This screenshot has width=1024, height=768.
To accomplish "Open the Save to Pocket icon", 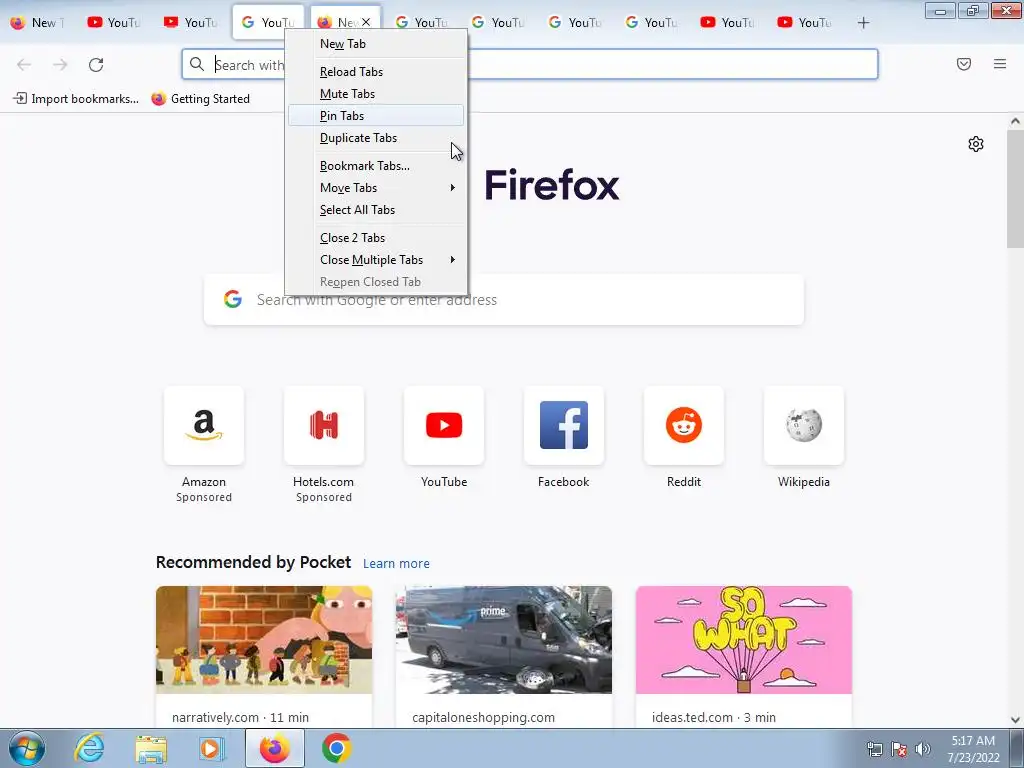I will 963,64.
